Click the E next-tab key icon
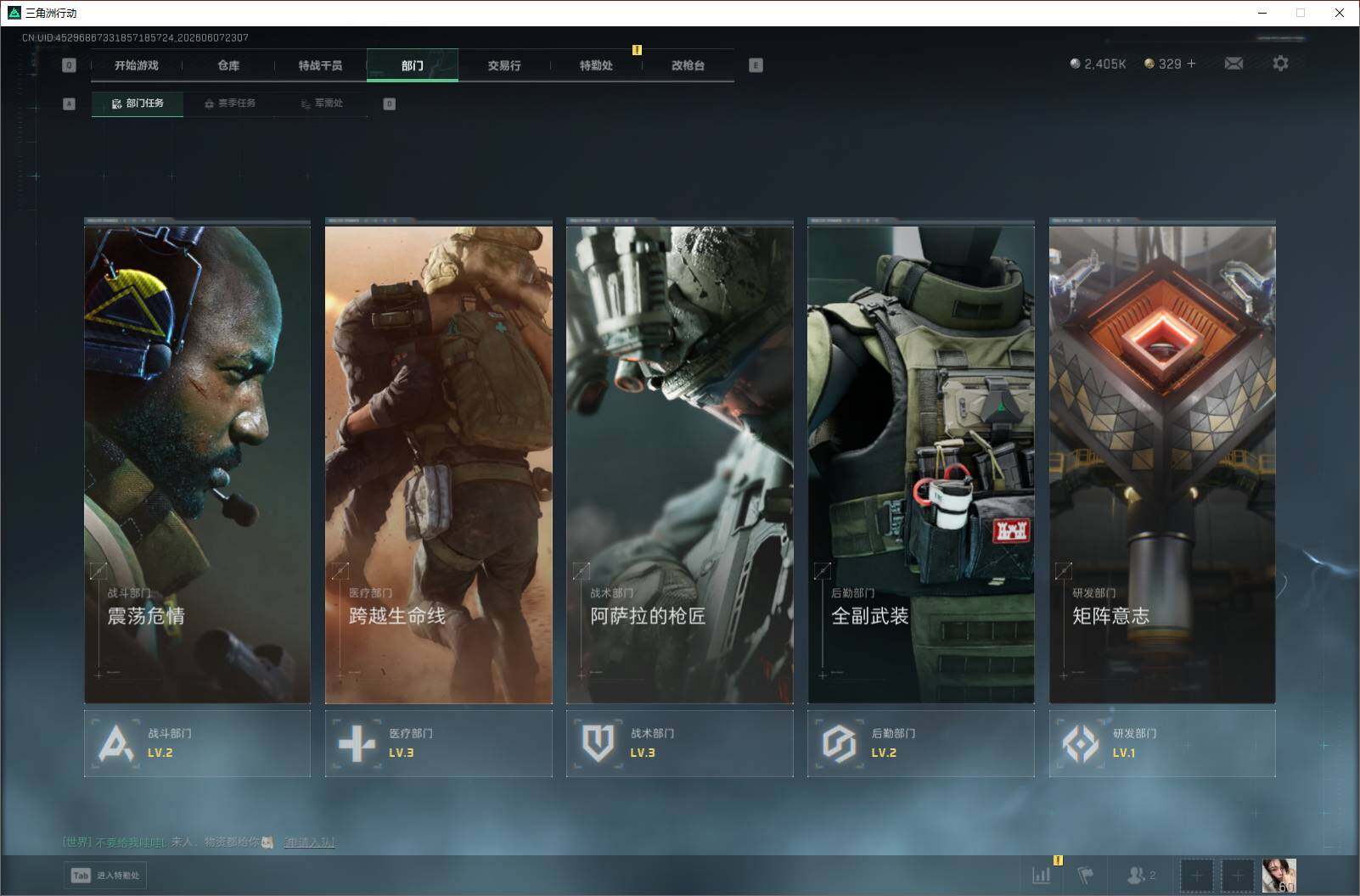The image size is (1360, 896). point(756,65)
